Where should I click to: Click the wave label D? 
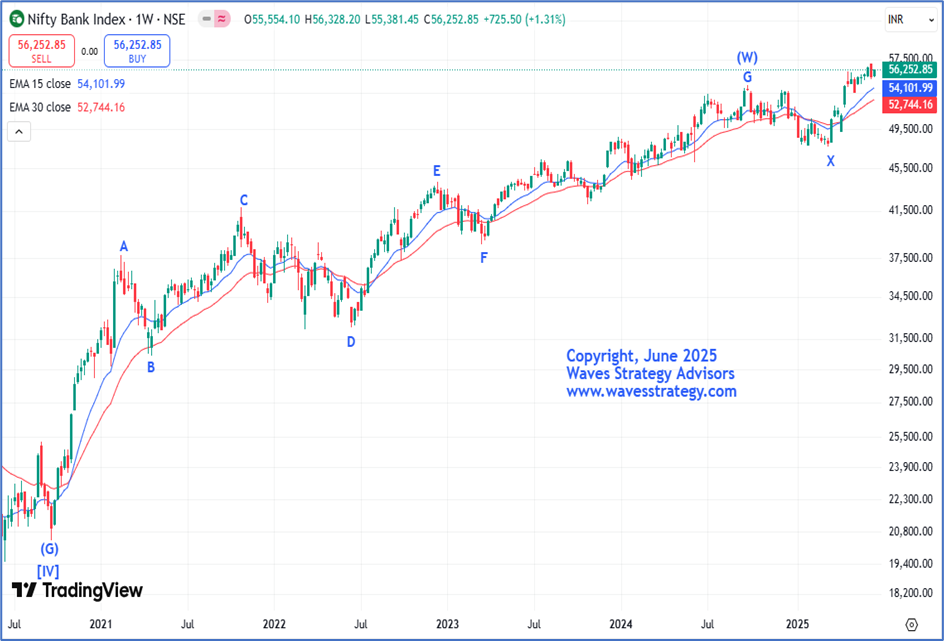tap(351, 342)
